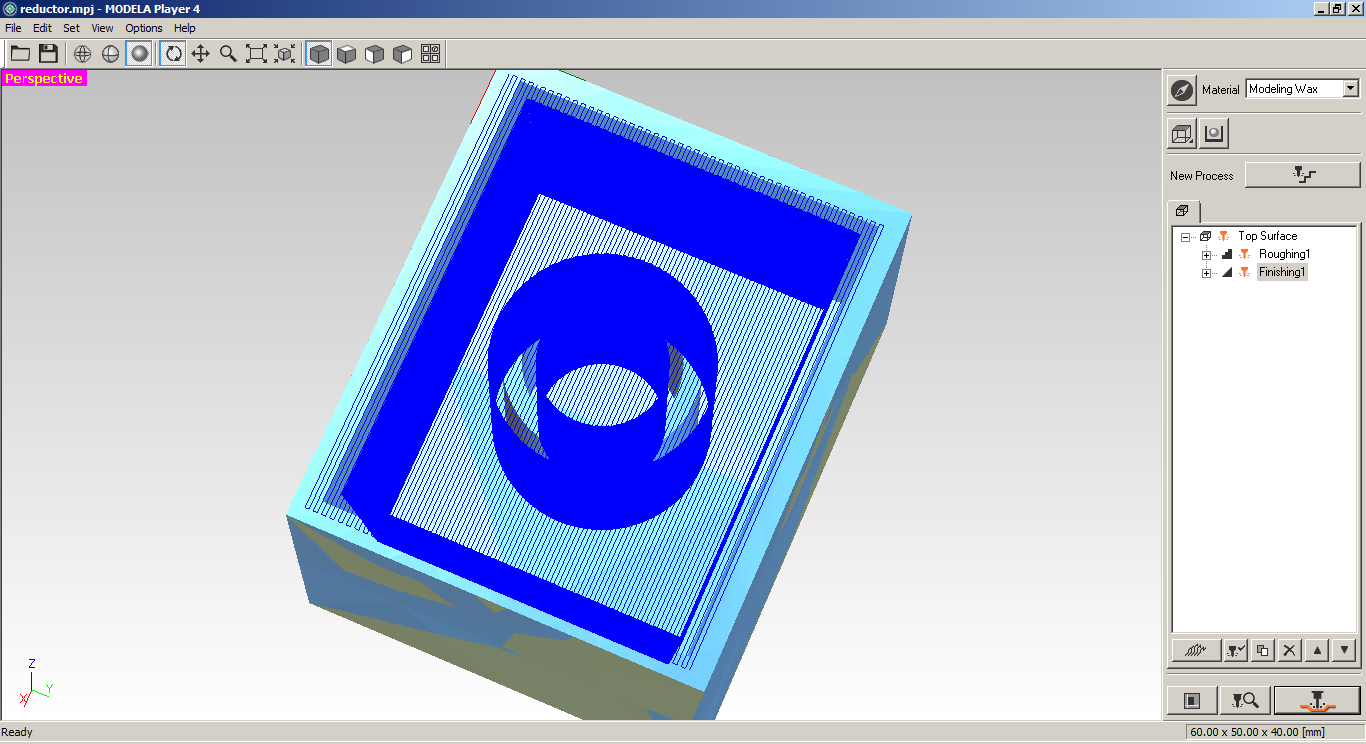Image resolution: width=1366 pixels, height=744 pixels.
Task: Collapse the Top Surface tree node
Action: [1186, 237]
